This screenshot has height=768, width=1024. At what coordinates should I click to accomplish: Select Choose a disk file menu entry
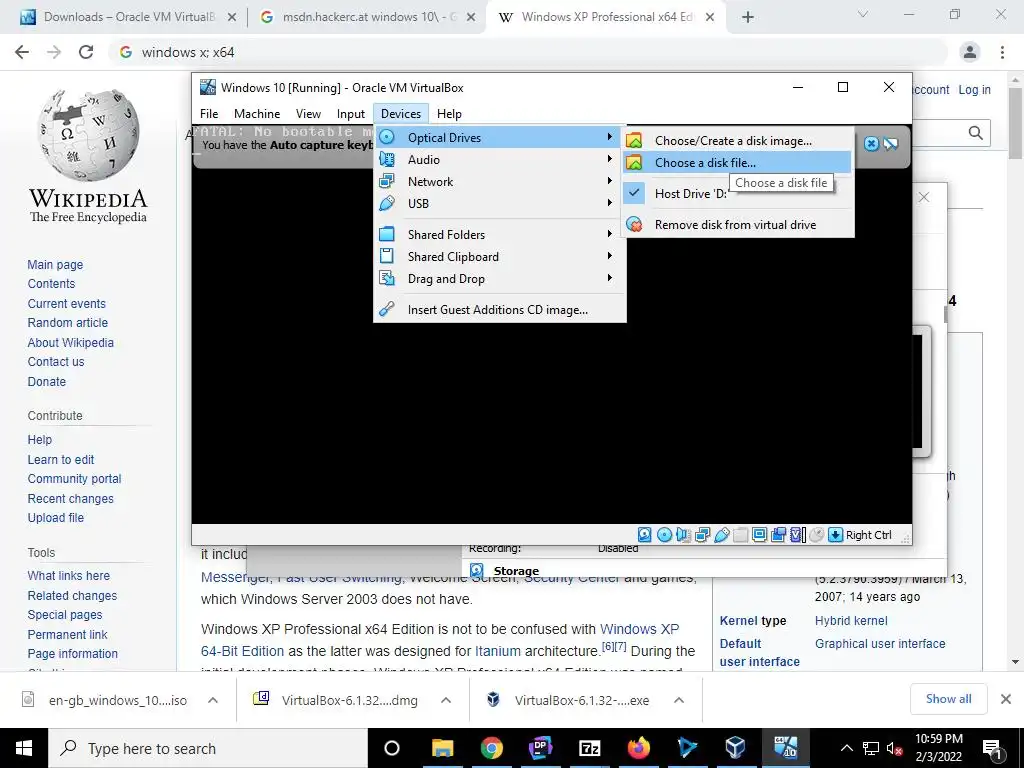(737, 163)
